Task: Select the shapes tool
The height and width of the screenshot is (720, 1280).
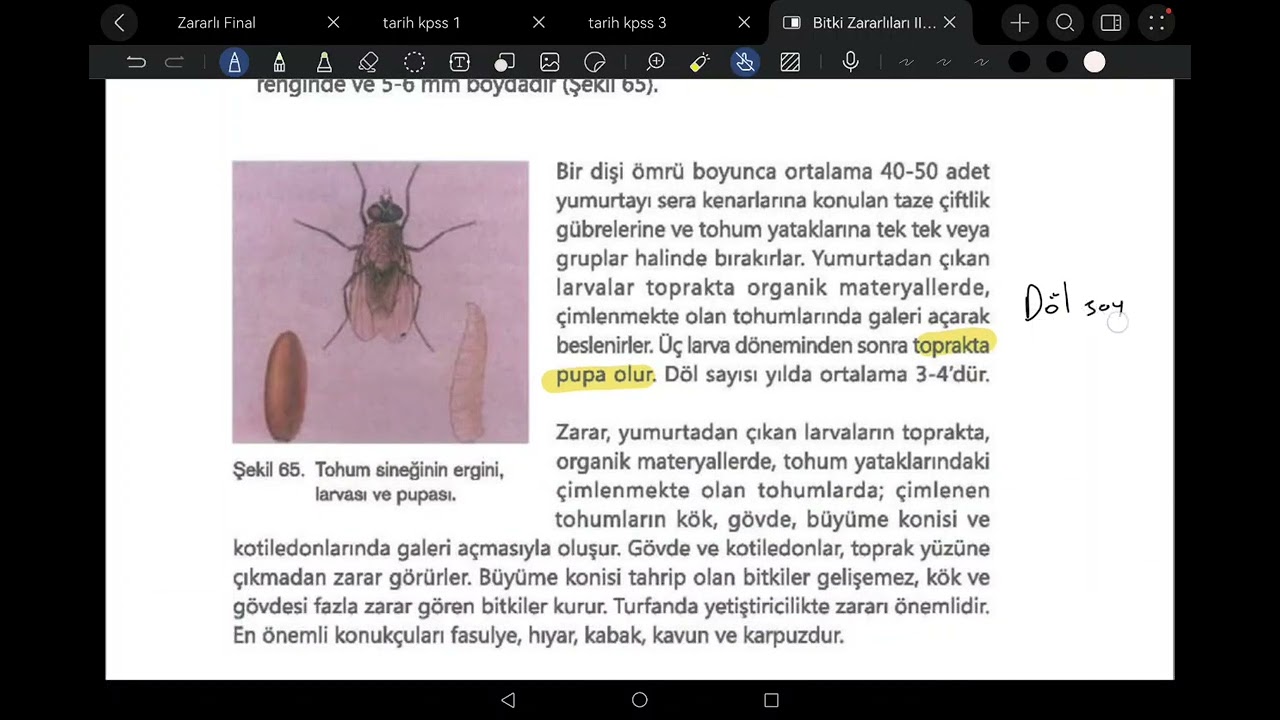Action: 505,62
